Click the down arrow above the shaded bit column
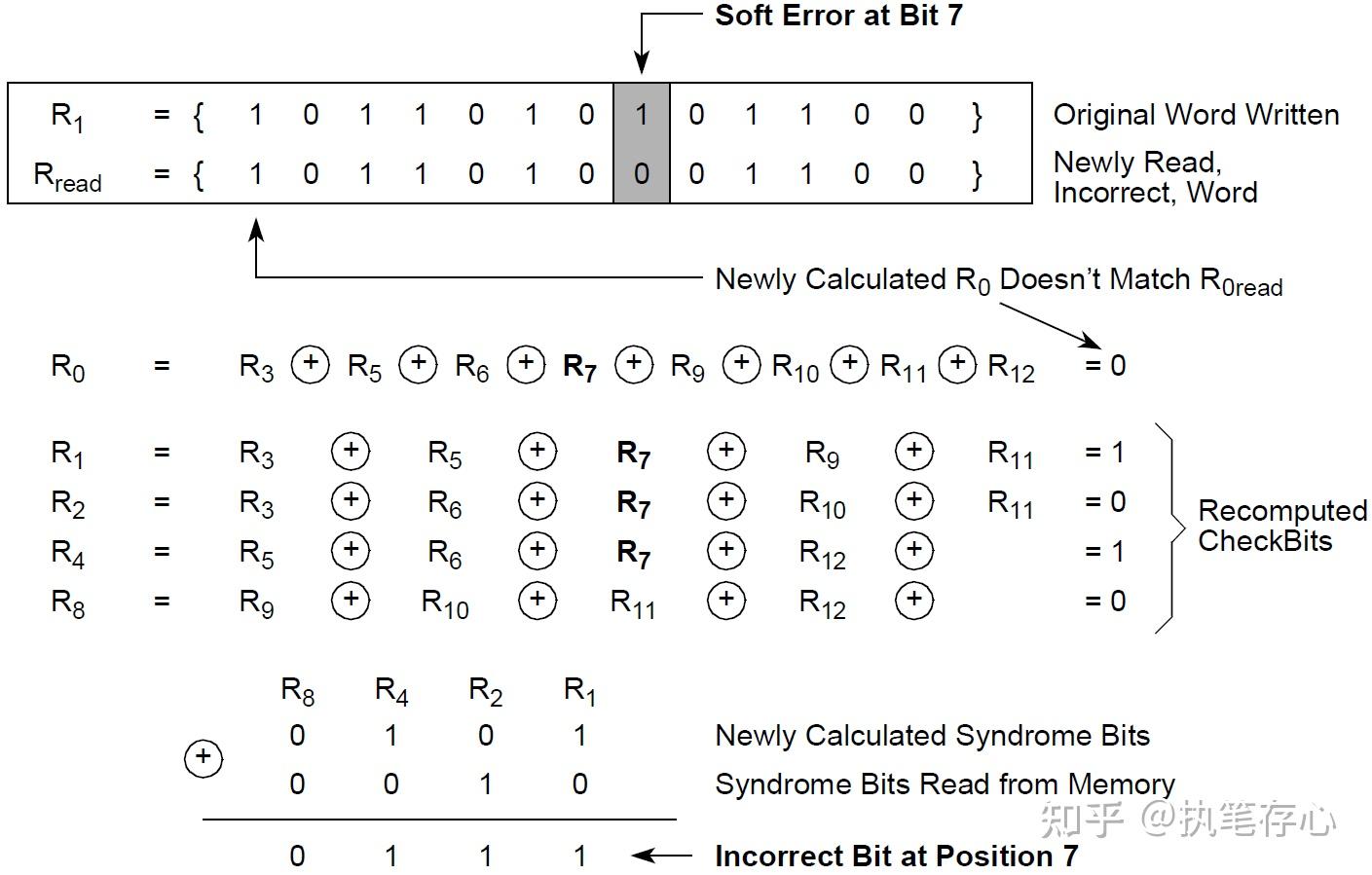 [641, 56]
